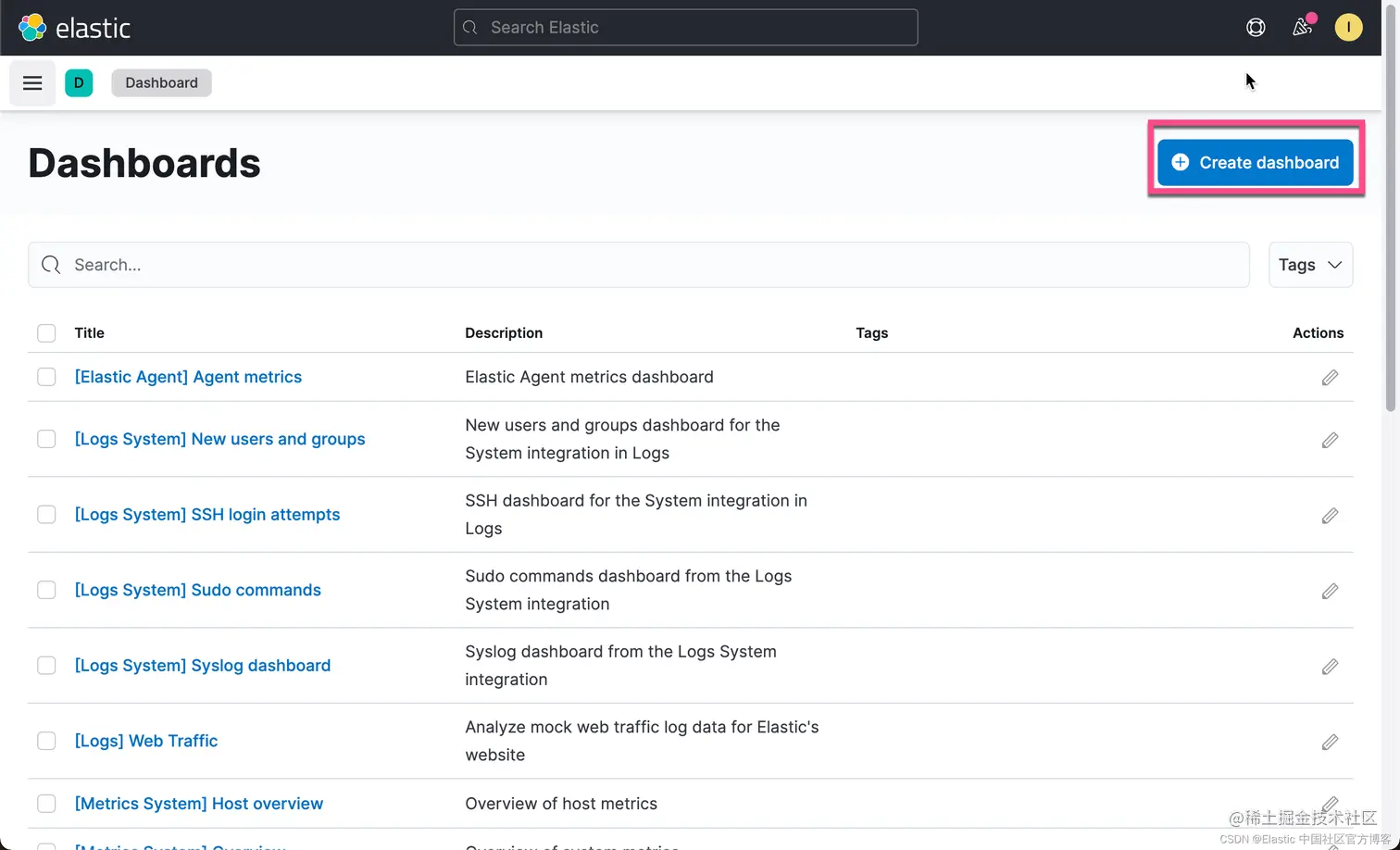Expand the Tags filter dropdown

1310,265
